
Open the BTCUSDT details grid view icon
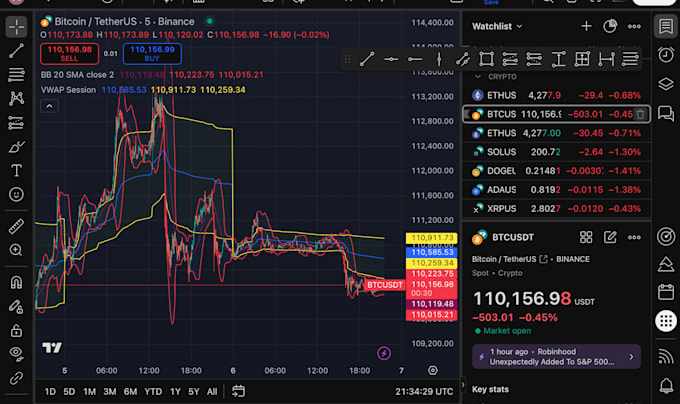586,237
